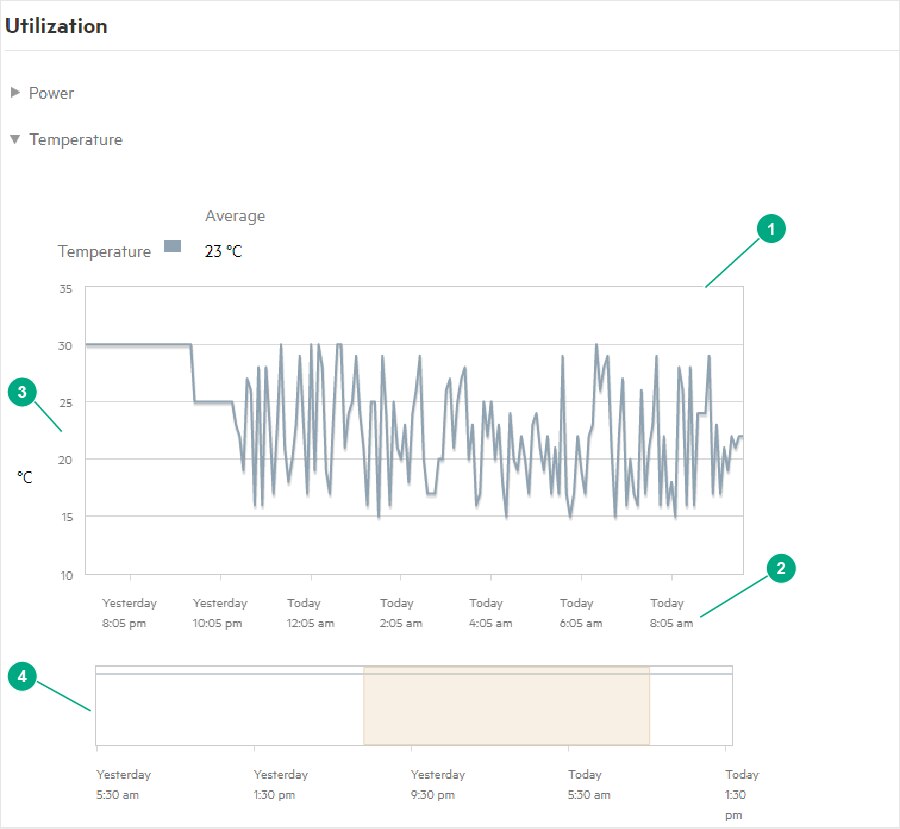Click the Average column label
The height and width of the screenshot is (829, 900).
click(x=235, y=216)
